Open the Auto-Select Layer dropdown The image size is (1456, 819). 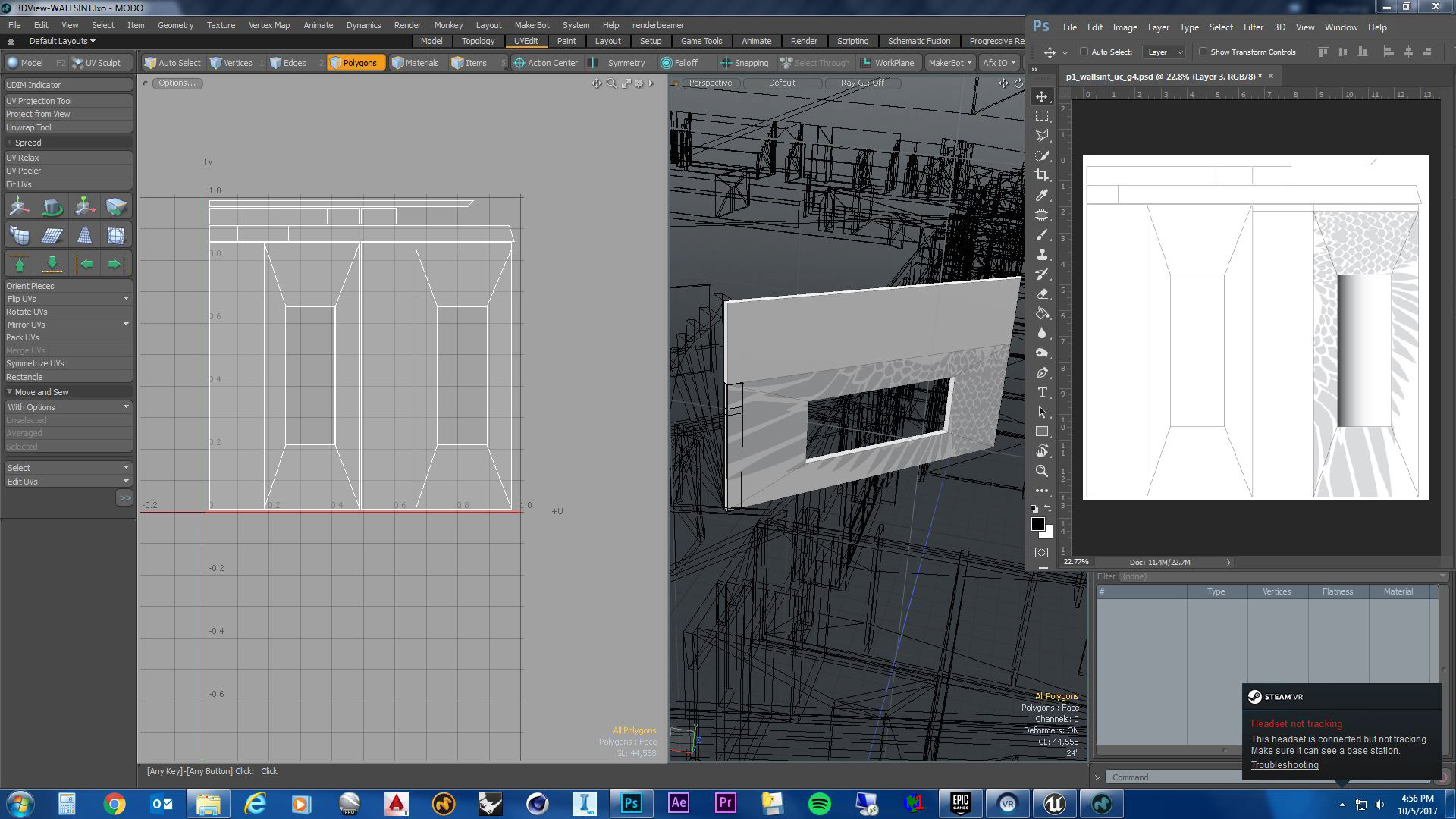(x=1164, y=52)
